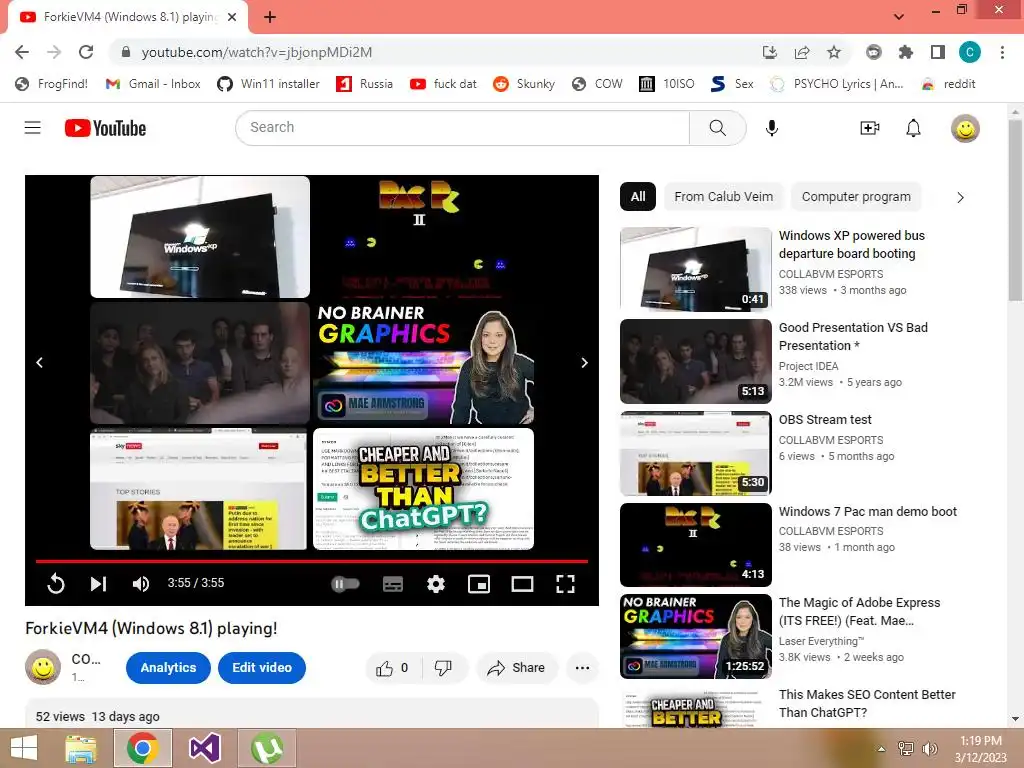Open the Russia bookmark
Viewport: 1024px width, 768px height.
point(364,84)
